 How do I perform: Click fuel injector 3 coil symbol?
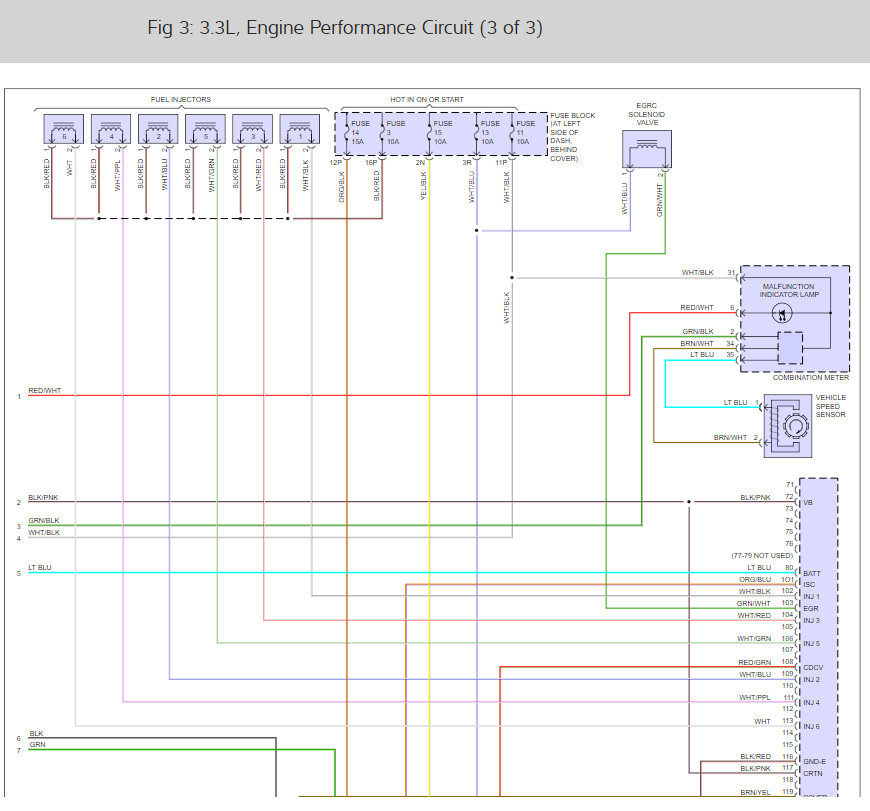[x=252, y=129]
